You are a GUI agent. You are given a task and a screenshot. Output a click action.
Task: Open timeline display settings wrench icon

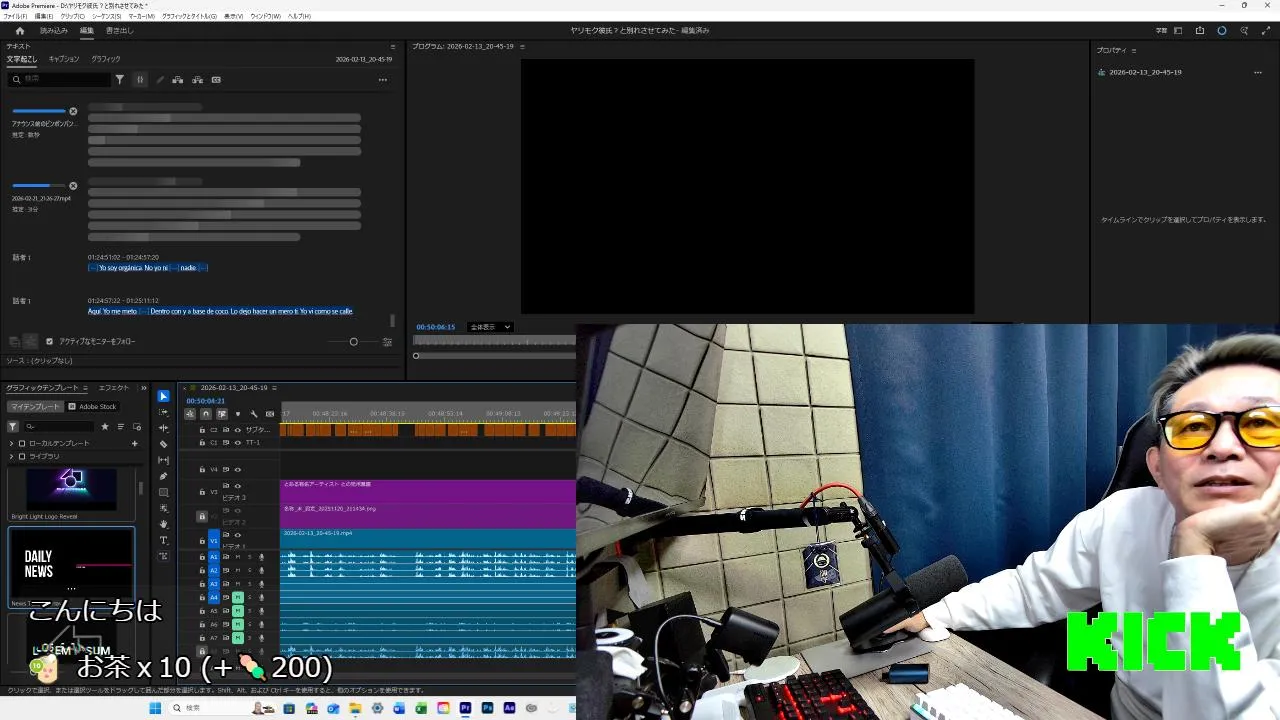click(x=254, y=414)
